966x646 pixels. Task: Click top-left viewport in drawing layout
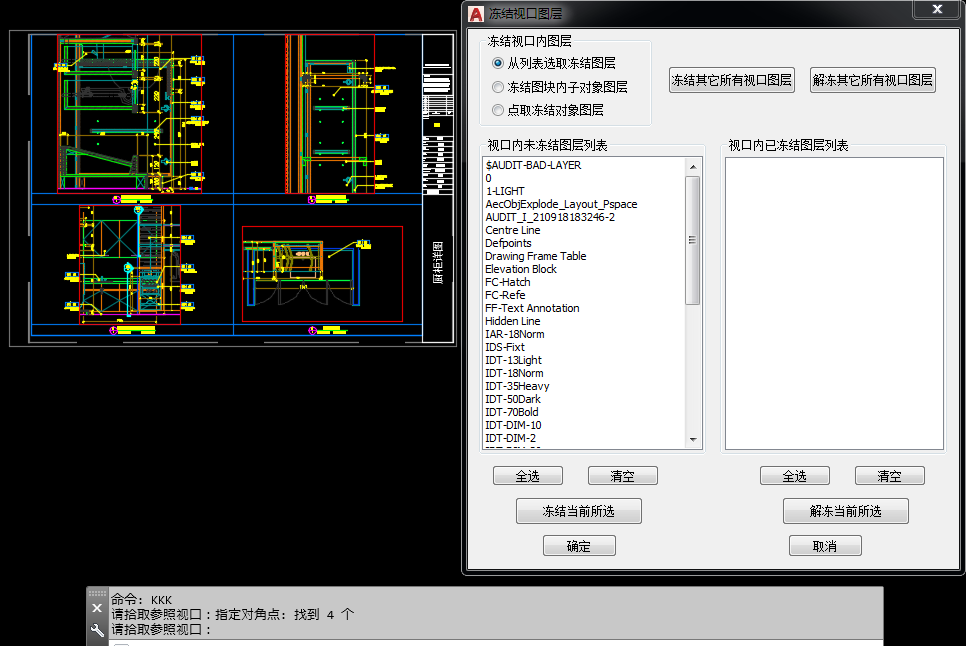tap(129, 114)
